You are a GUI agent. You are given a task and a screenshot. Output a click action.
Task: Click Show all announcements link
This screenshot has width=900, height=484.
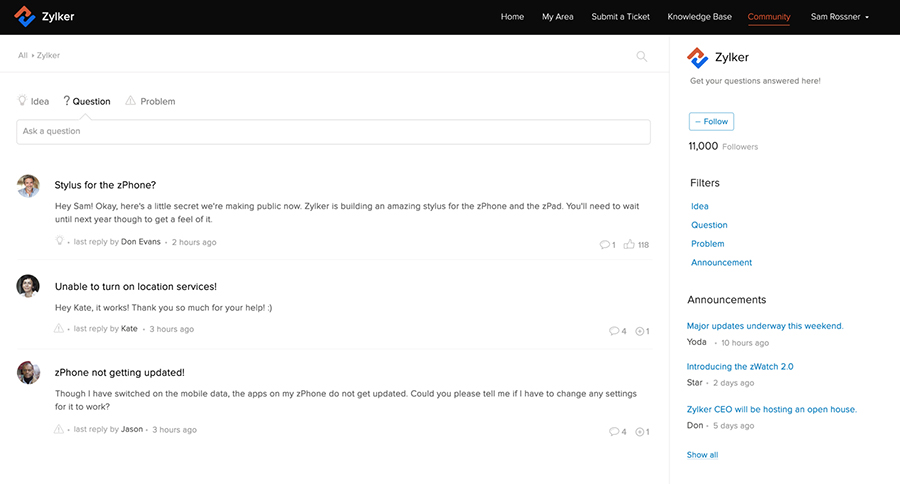point(702,455)
